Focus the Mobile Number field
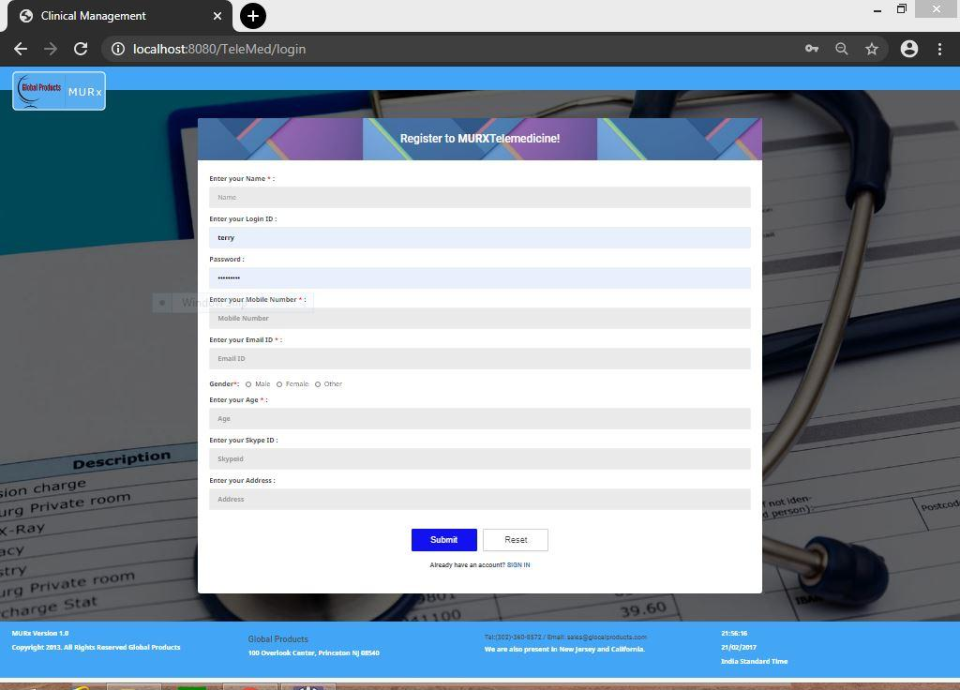The image size is (960, 690). tap(480, 318)
